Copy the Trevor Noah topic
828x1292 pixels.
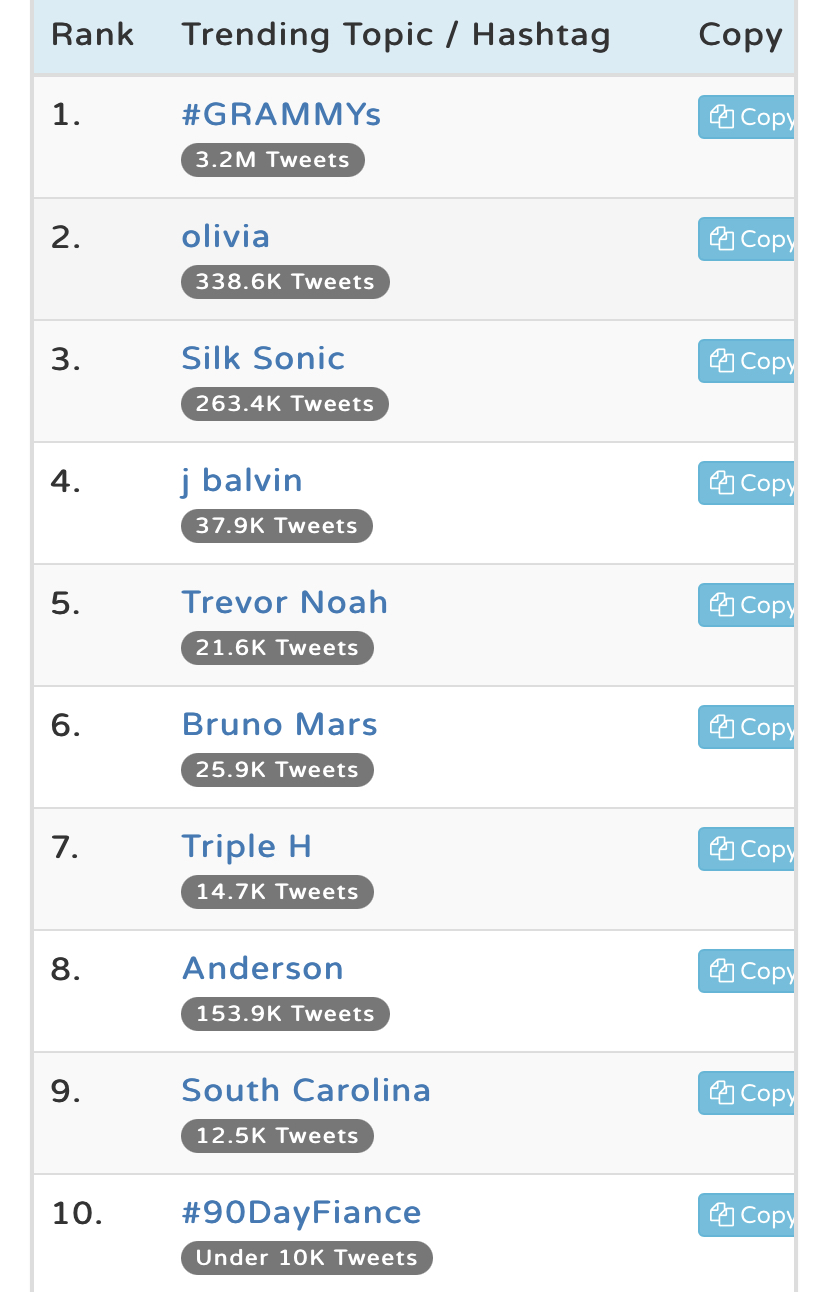point(746,605)
